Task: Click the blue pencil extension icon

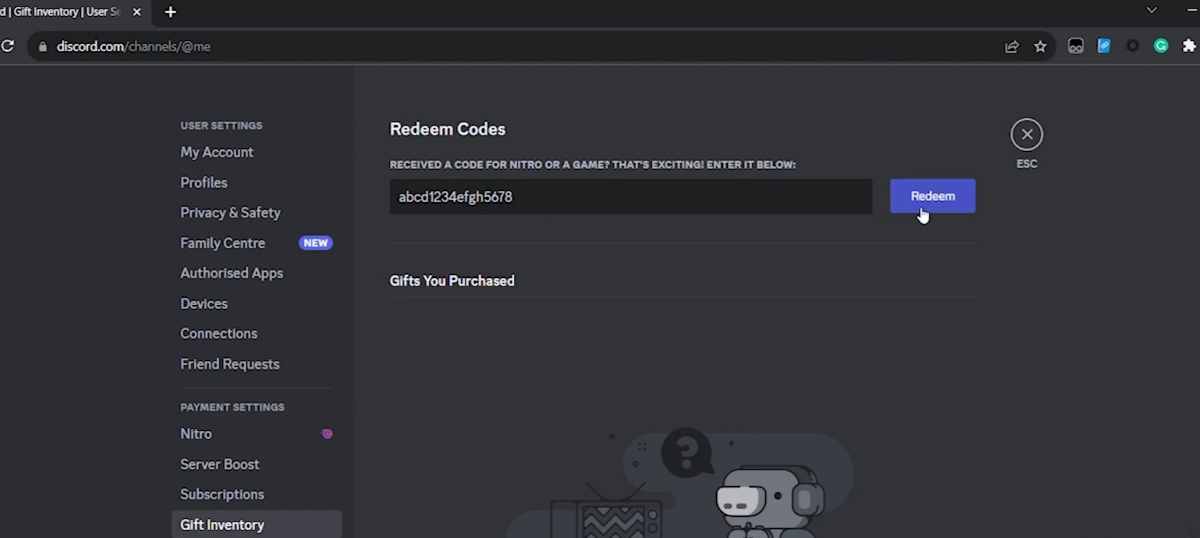Action: click(1104, 46)
